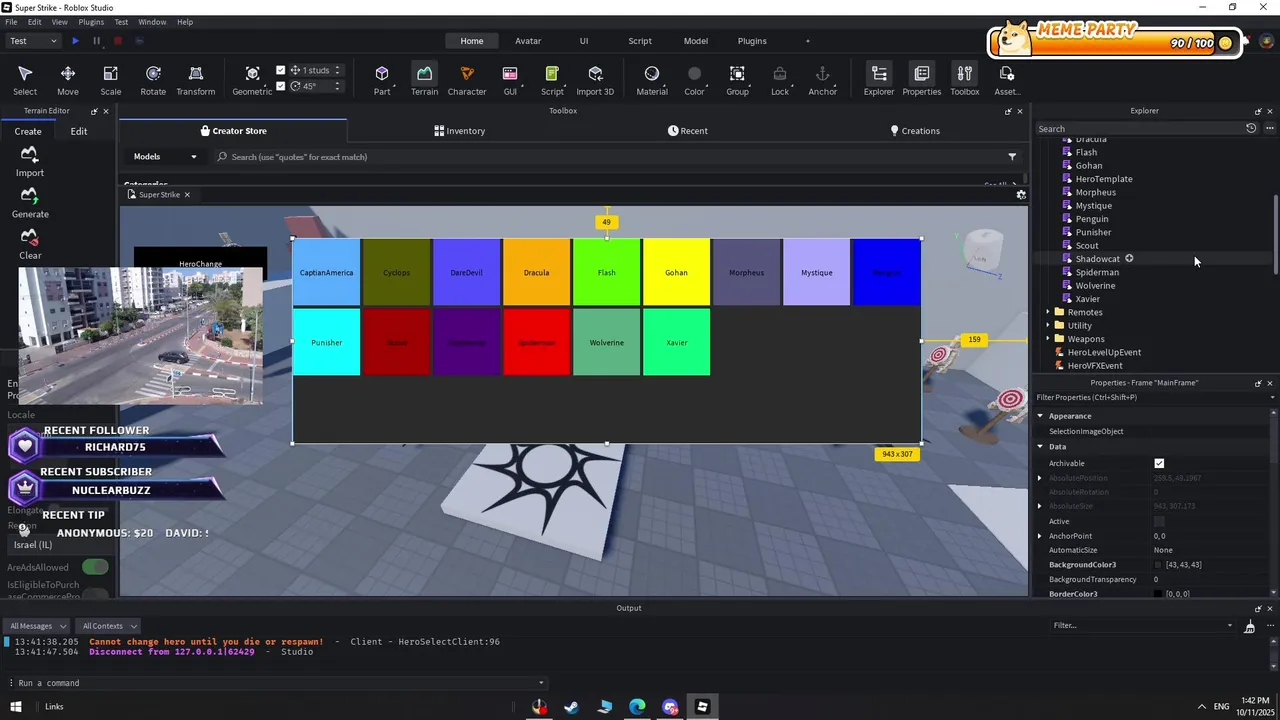This screenshot has width=1280, height=720.
Task: Click the Punisher hero button
Action: pos(326,342)
